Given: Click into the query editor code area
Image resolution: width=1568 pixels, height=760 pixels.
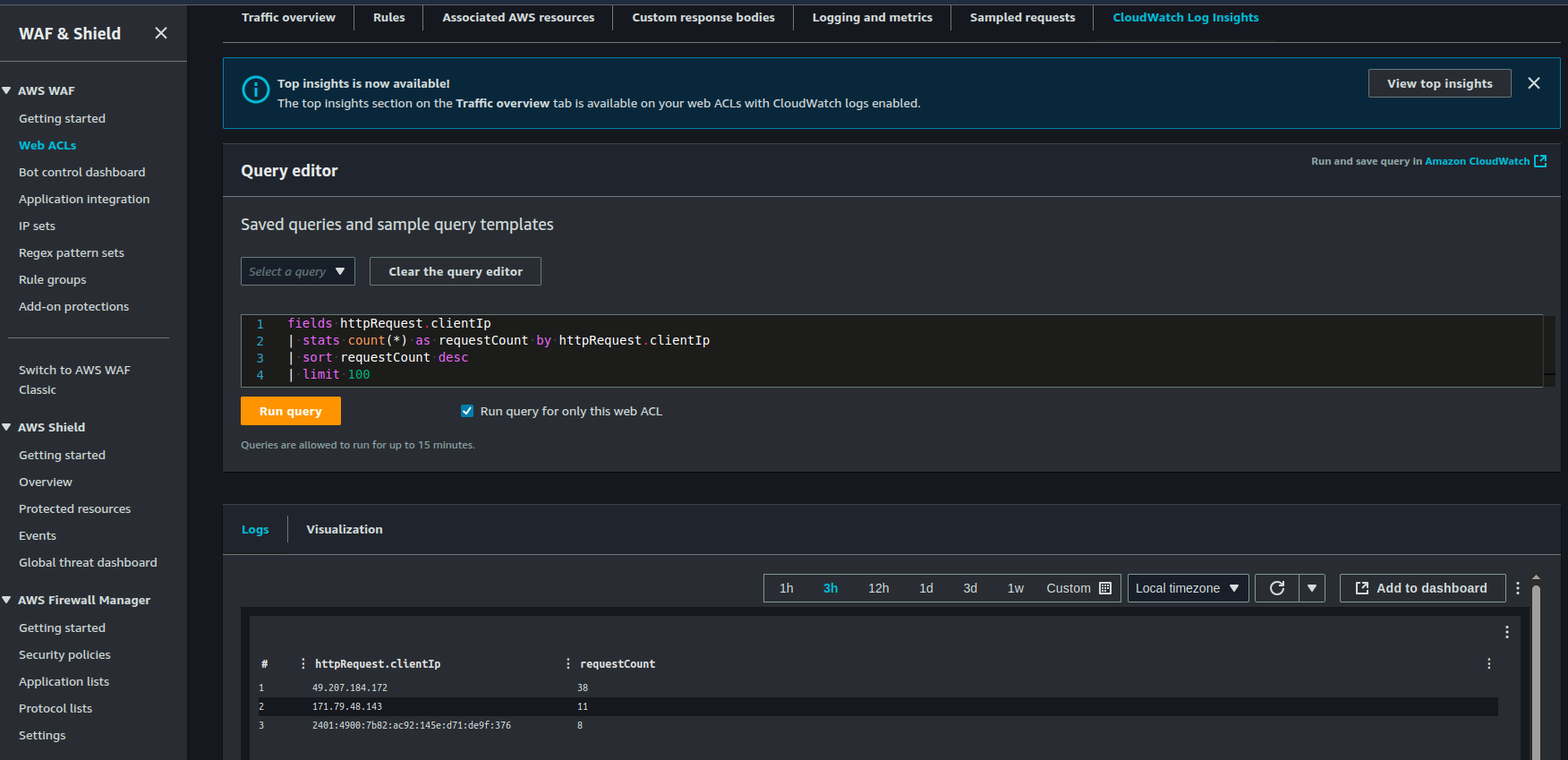Looking at the screenshot, I should click(x=892, y=350).
